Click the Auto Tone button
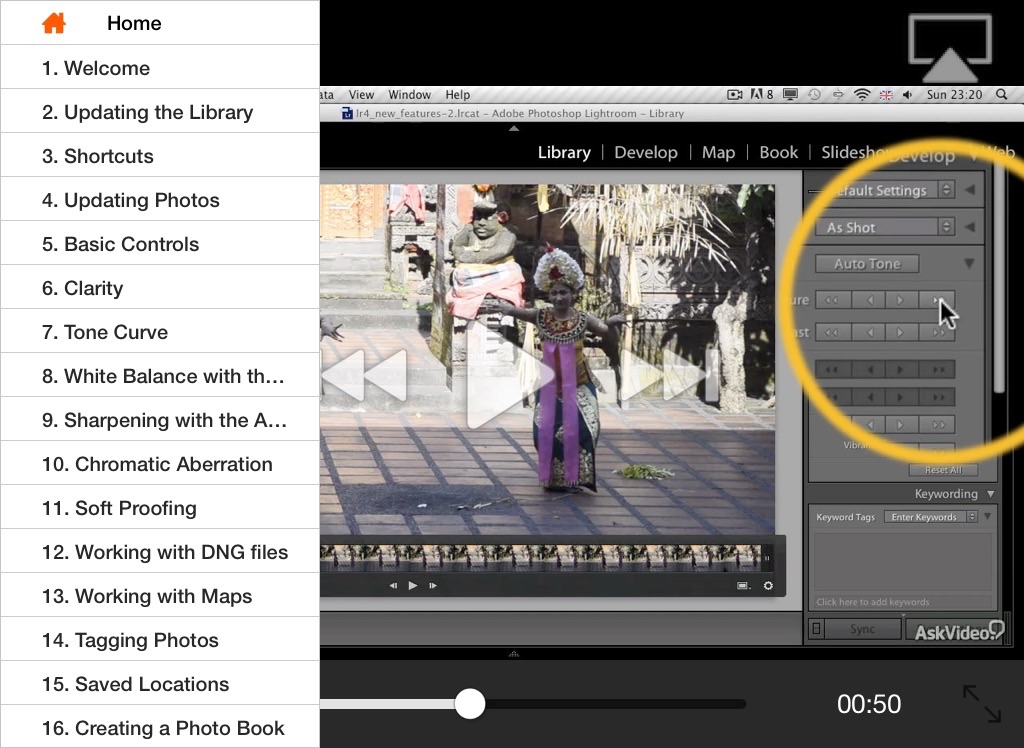Screen dimensions: 1024x748 click(867, 264)
